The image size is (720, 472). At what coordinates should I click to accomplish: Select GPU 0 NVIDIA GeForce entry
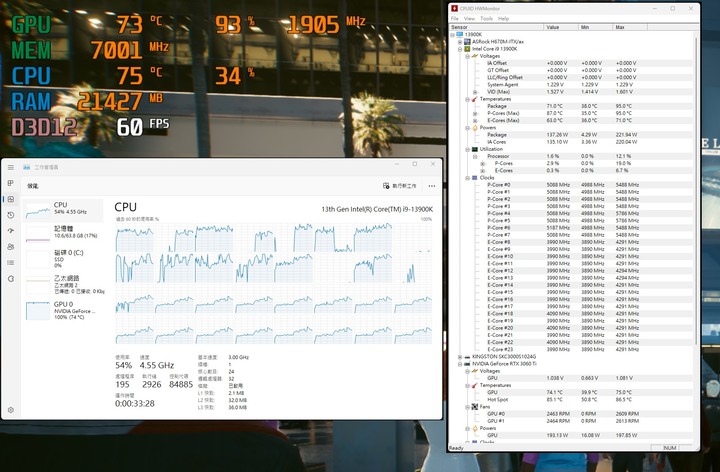[x=63, y=310]
